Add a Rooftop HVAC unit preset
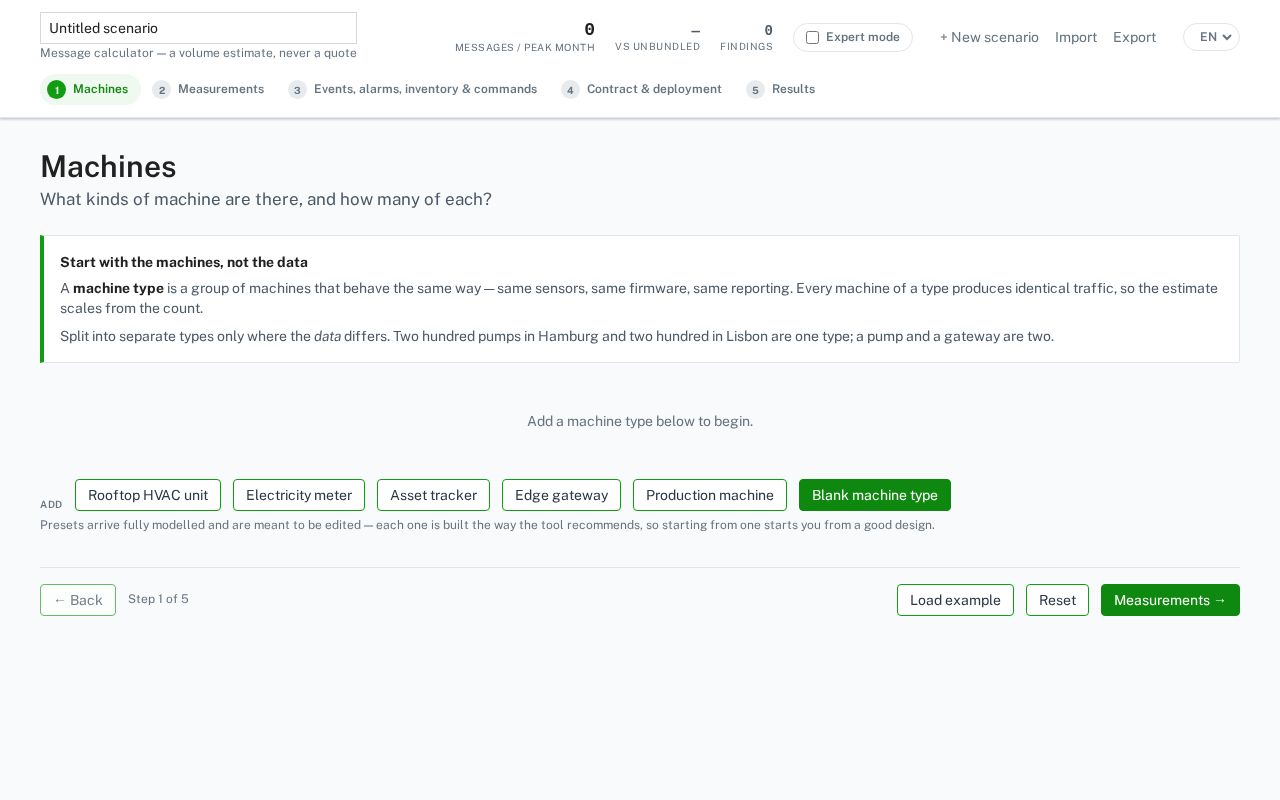 point(148,495)
